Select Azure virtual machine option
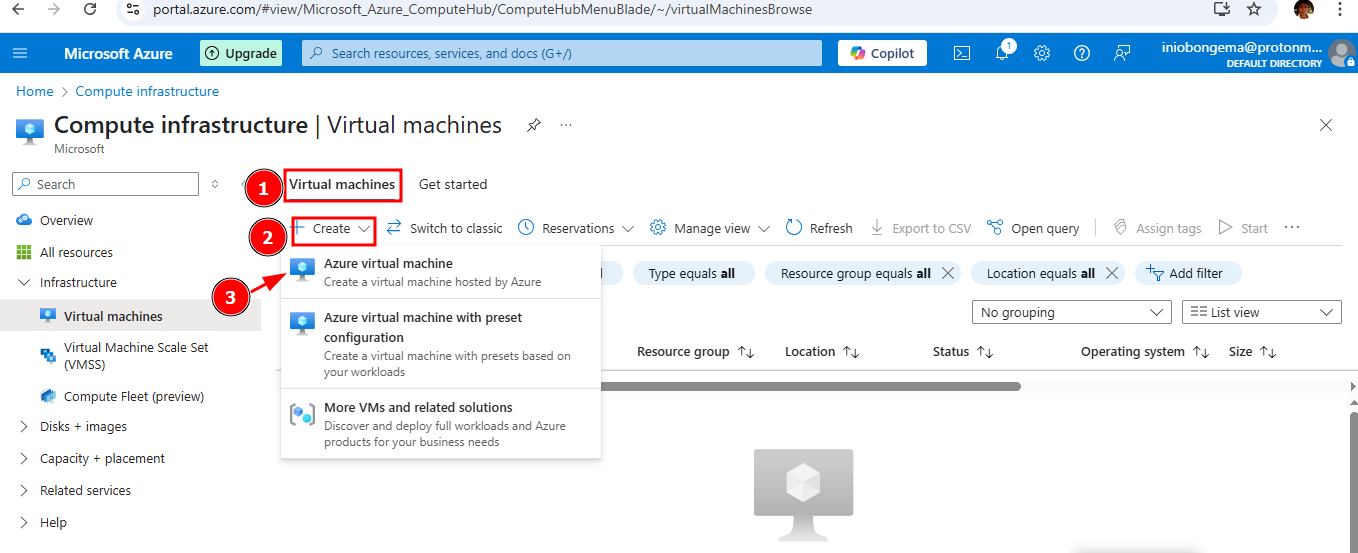The height and width of the screenshot is (553, 1358). click(441, 272)
